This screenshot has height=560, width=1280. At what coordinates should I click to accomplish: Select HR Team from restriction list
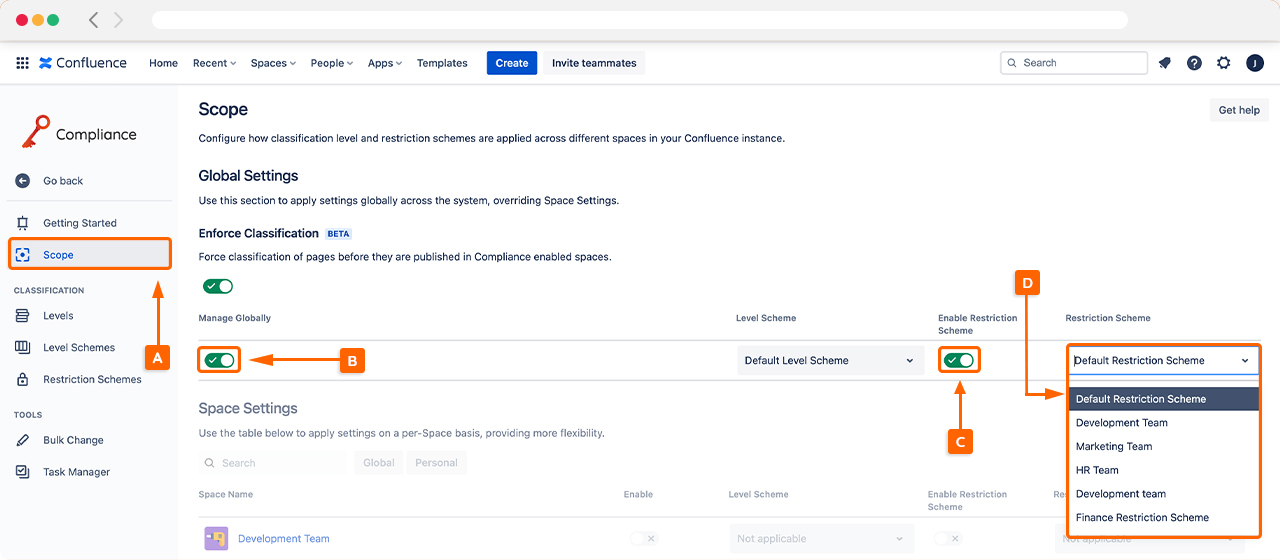point(1097,470)
